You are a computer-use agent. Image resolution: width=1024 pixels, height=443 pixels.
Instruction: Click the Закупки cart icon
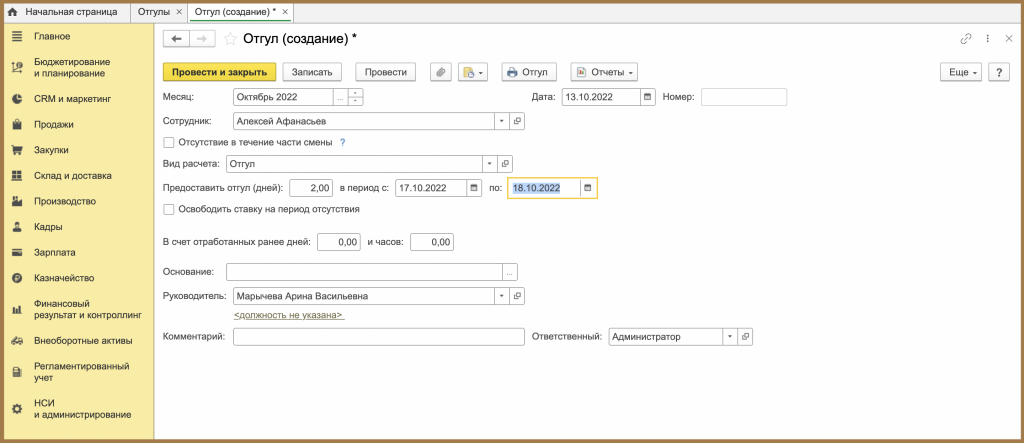[18, 150]
